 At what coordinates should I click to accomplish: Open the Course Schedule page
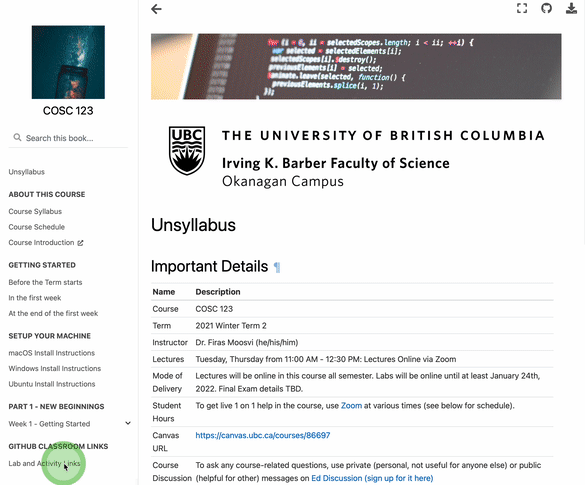point(37,227)
